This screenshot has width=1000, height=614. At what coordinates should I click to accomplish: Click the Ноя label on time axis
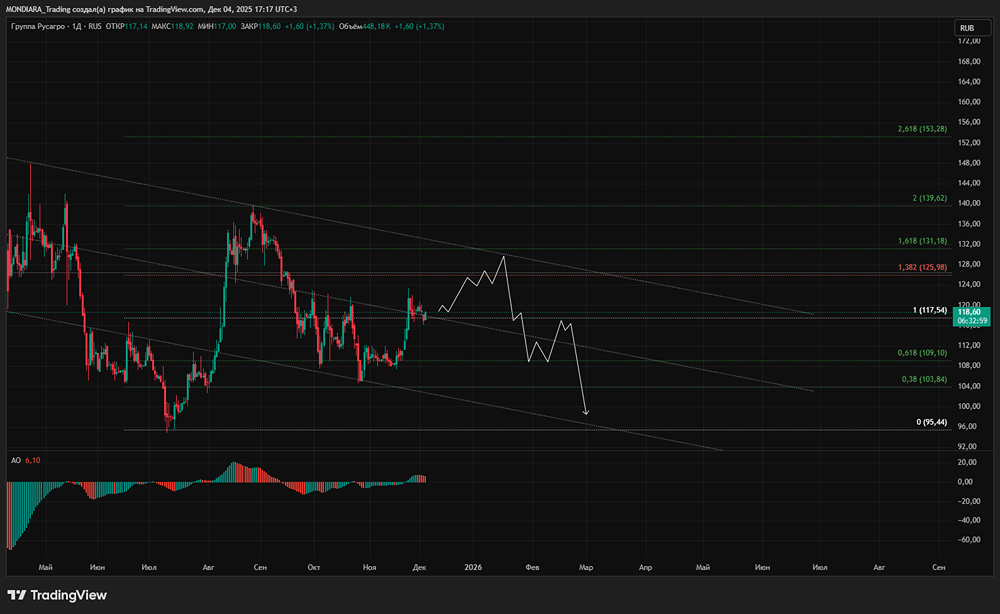[x=369, y=567]
